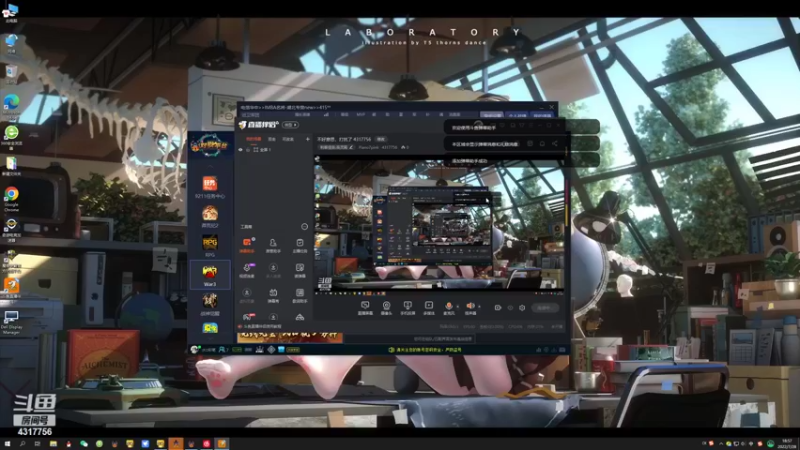The width and height of the screenshot is (800, 450).
Task: Select the second scene tab
Action: pyautogui.click(x=272, y=139)
